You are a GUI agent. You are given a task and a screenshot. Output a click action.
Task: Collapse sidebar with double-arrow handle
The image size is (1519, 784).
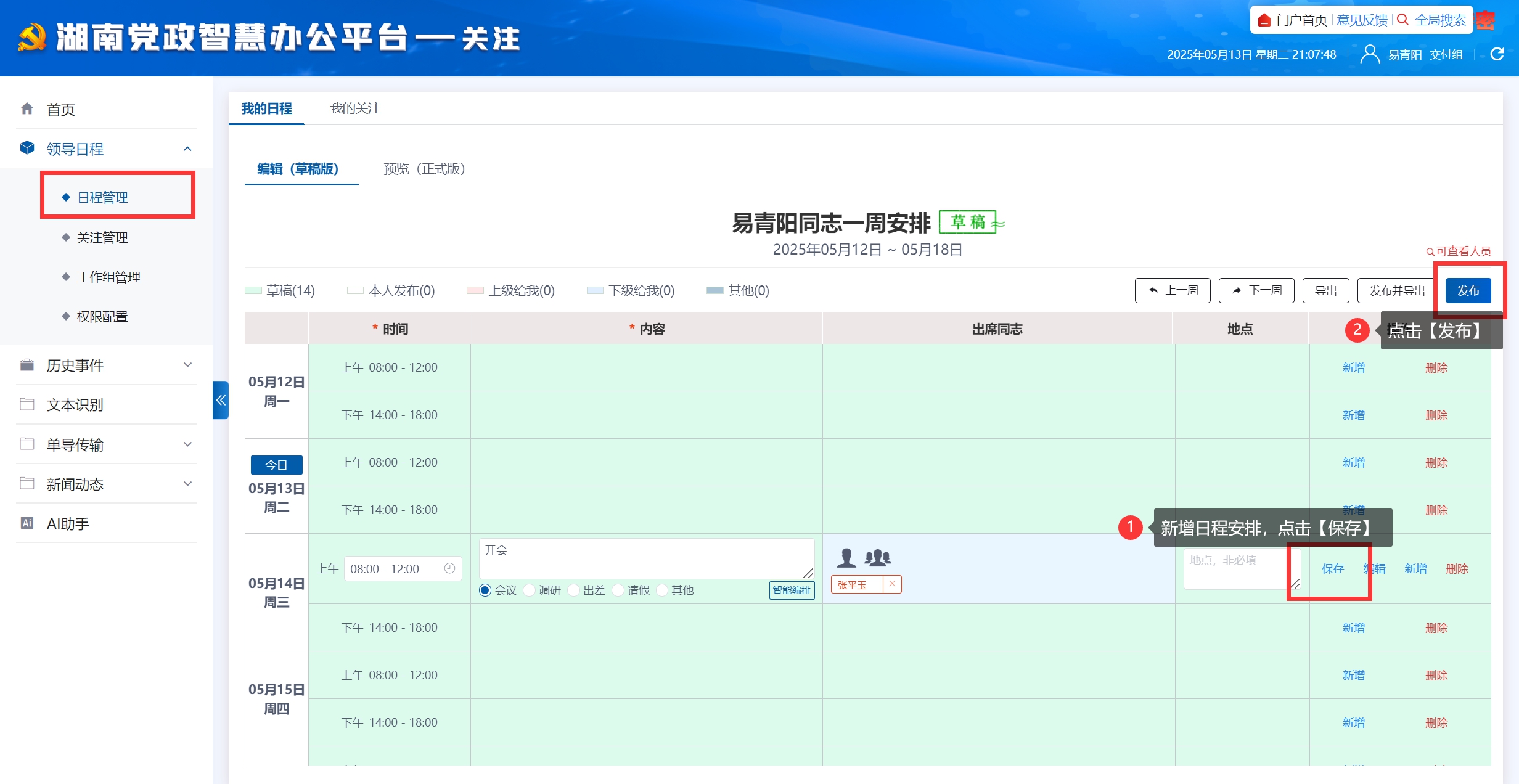tap(221, 400)
